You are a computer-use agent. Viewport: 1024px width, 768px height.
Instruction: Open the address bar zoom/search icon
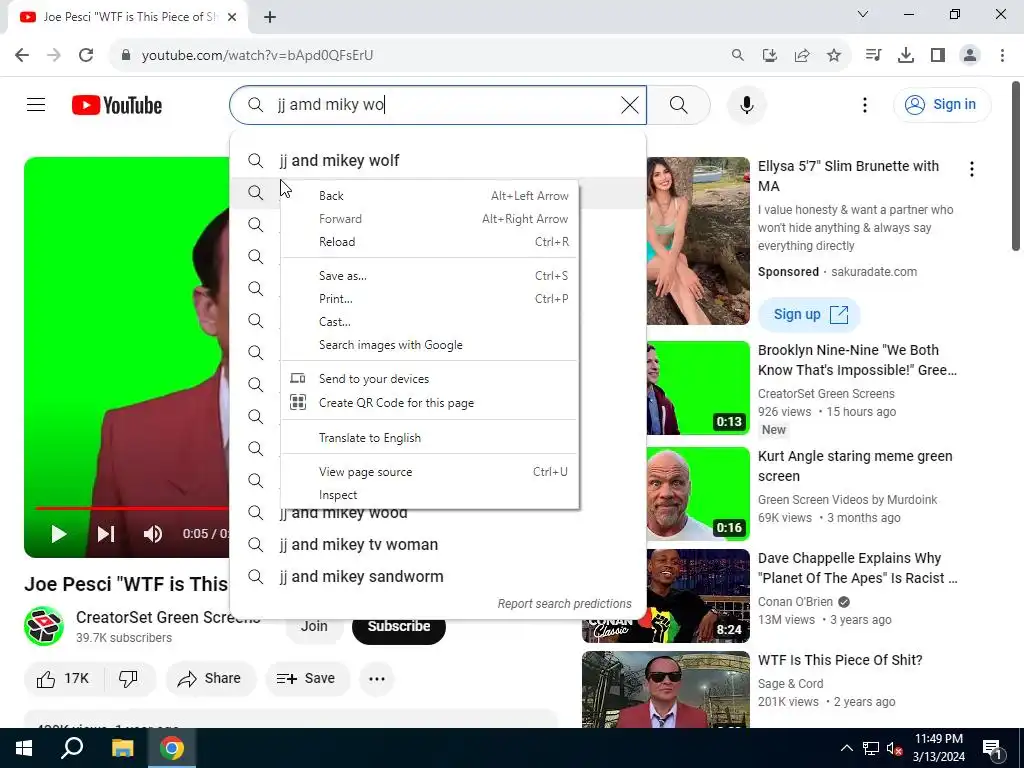[x=737, y=55]
